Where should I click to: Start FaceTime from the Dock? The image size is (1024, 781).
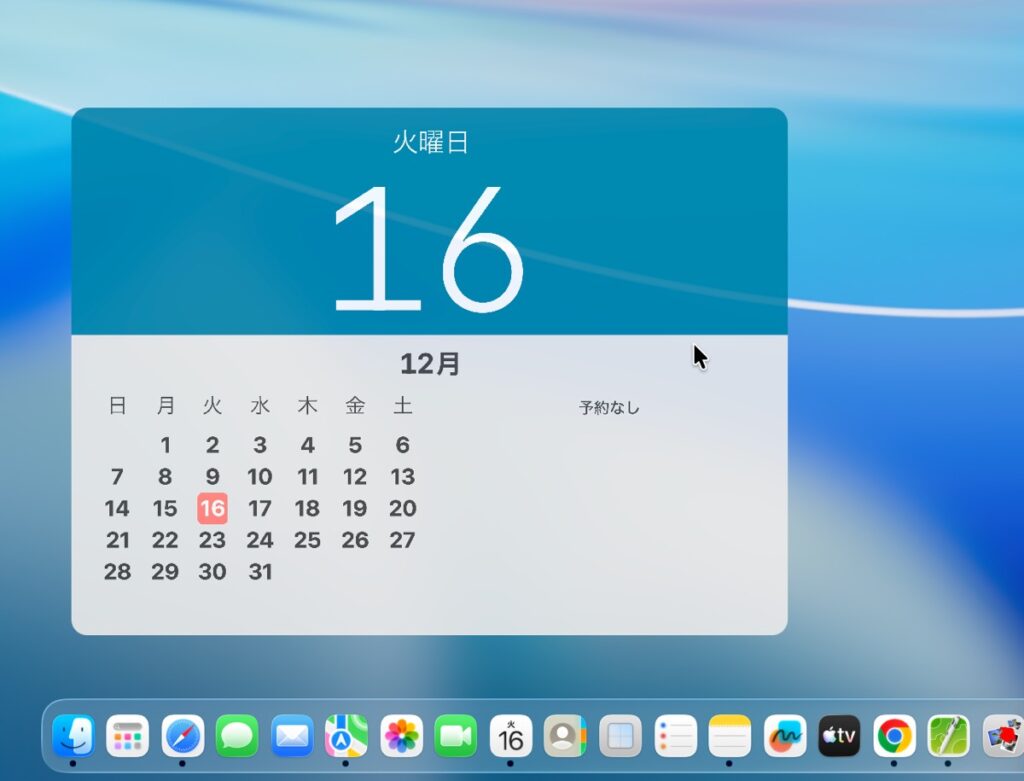[x=456, y=737]
